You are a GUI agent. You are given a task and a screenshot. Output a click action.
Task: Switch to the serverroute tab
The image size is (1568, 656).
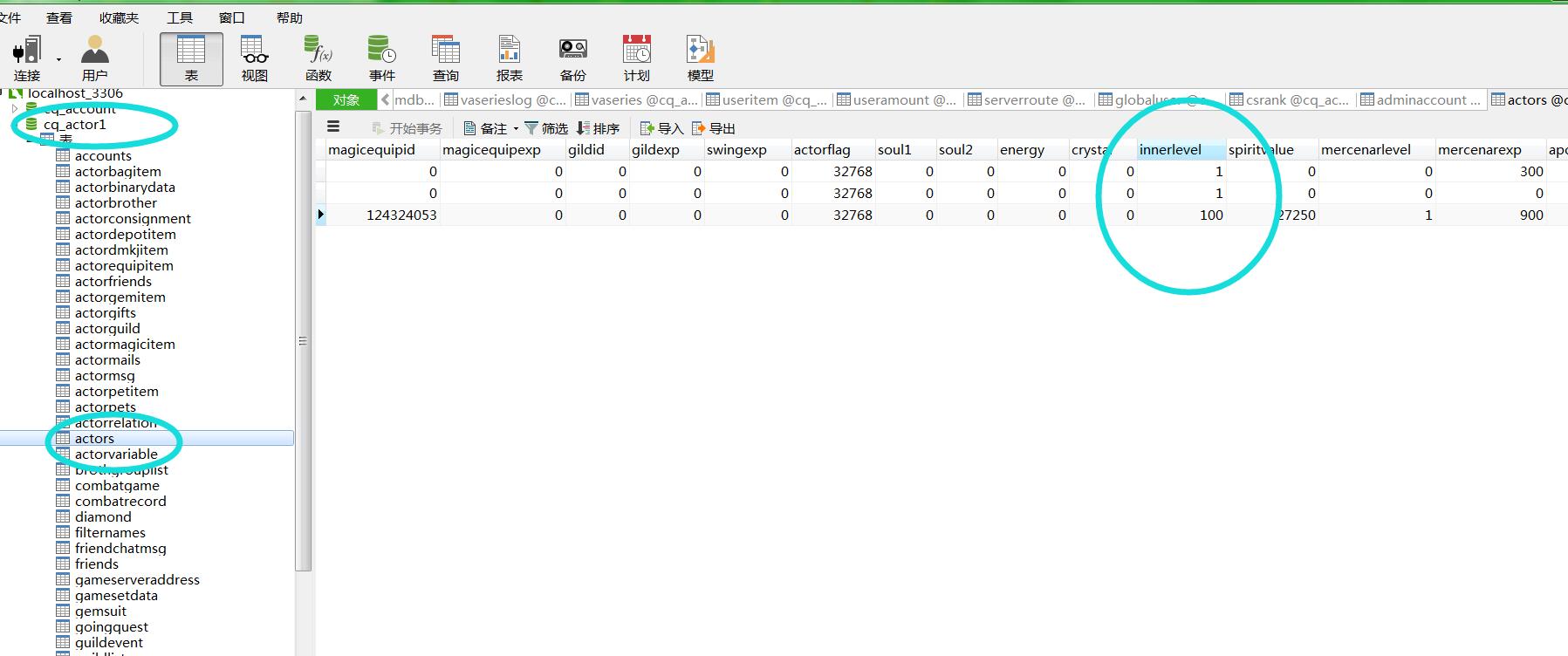point(1027,100)
